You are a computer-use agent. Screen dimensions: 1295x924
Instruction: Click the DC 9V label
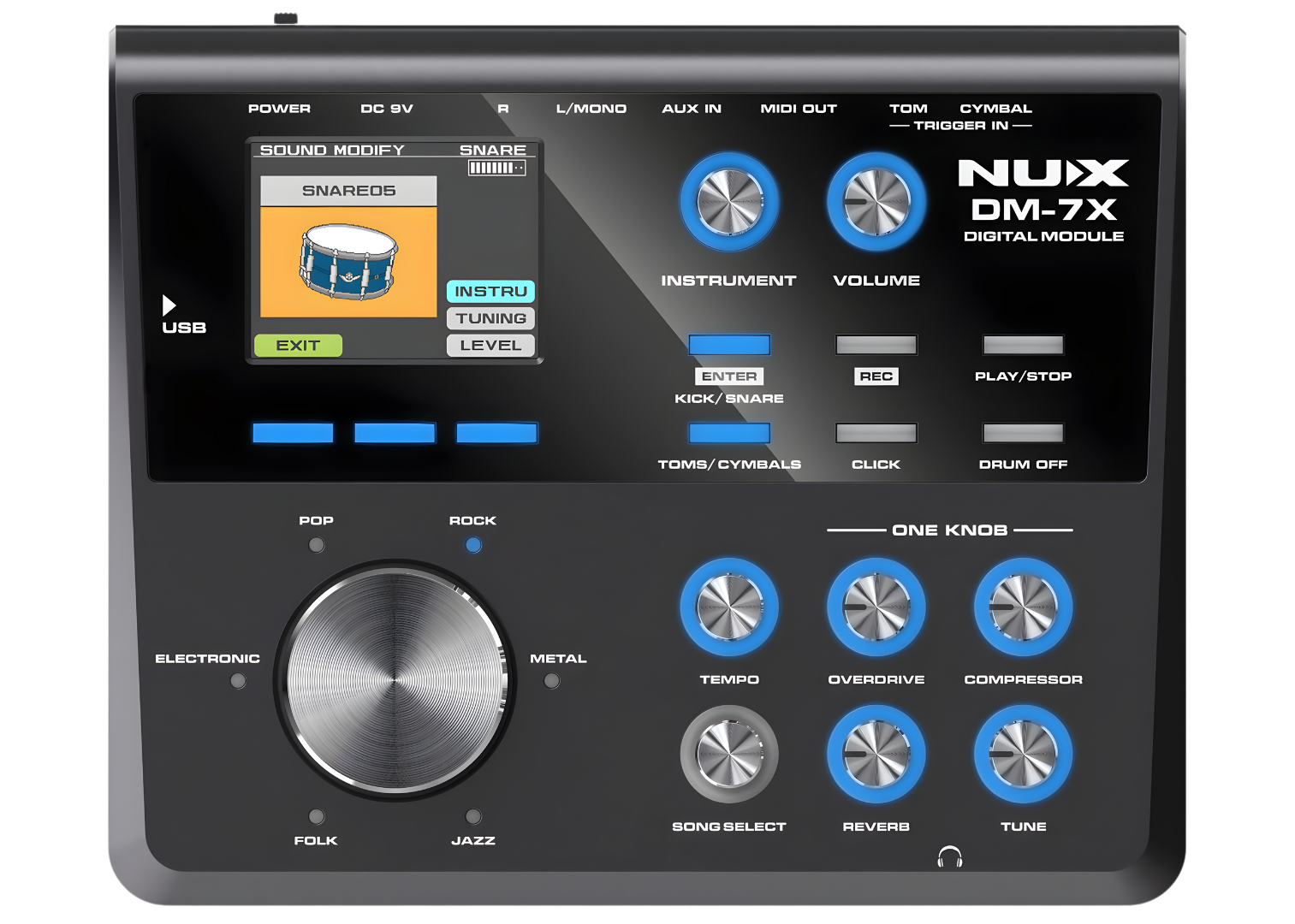pyautogui.click(x=387, y=109)
